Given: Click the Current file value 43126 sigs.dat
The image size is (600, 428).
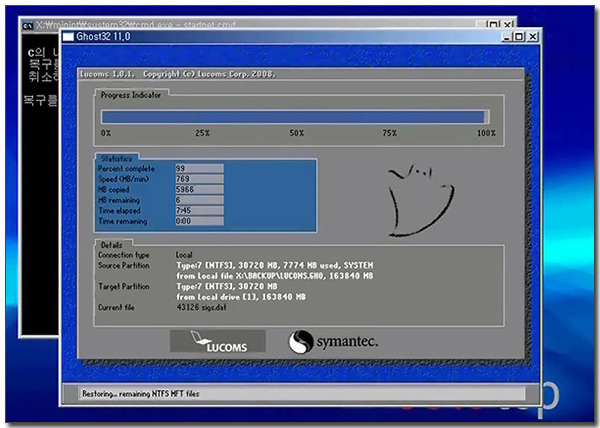Looking at the screenshot, I should click(202, 308).
